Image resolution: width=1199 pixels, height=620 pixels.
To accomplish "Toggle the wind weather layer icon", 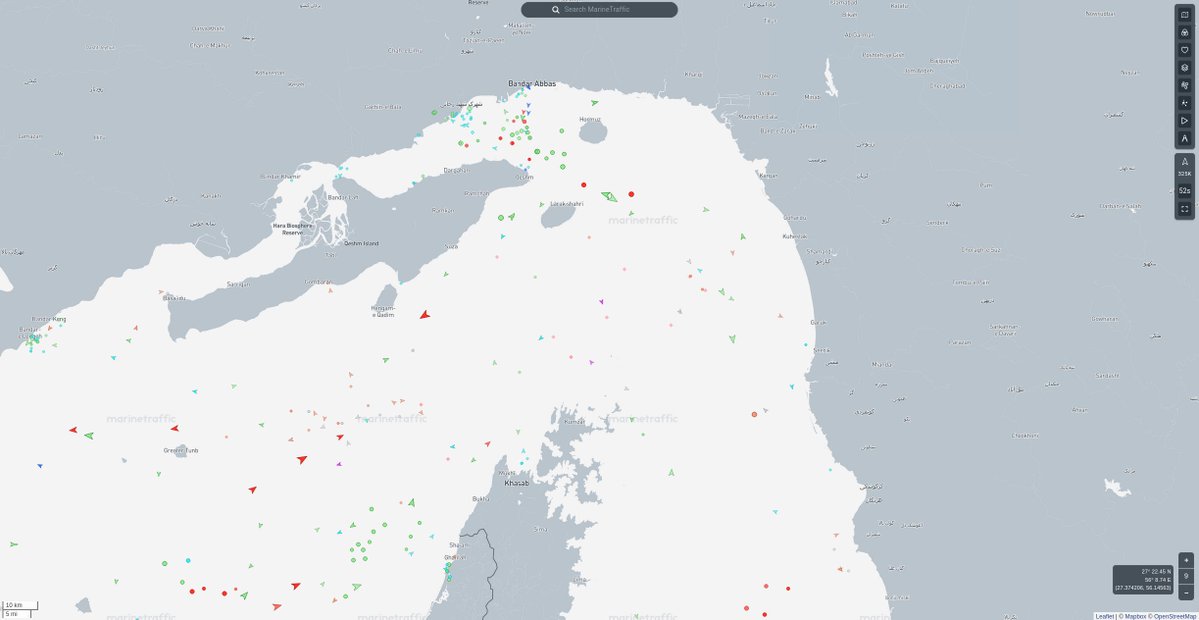I will [1184, 85].
